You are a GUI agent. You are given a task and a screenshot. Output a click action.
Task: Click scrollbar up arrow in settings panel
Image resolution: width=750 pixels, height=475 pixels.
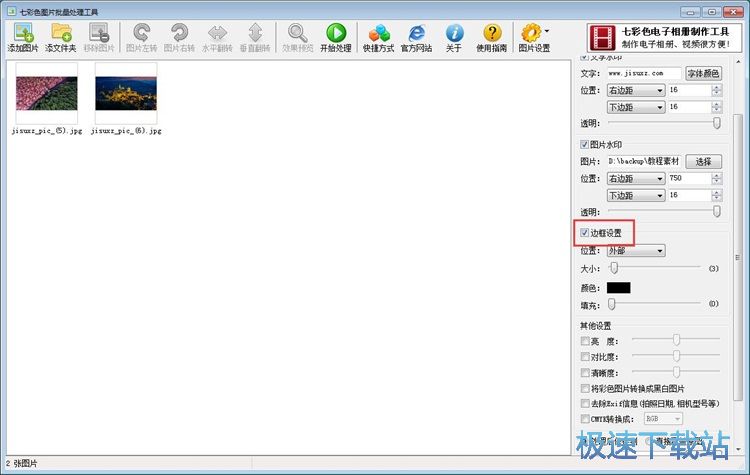click(x=738, y=61)
